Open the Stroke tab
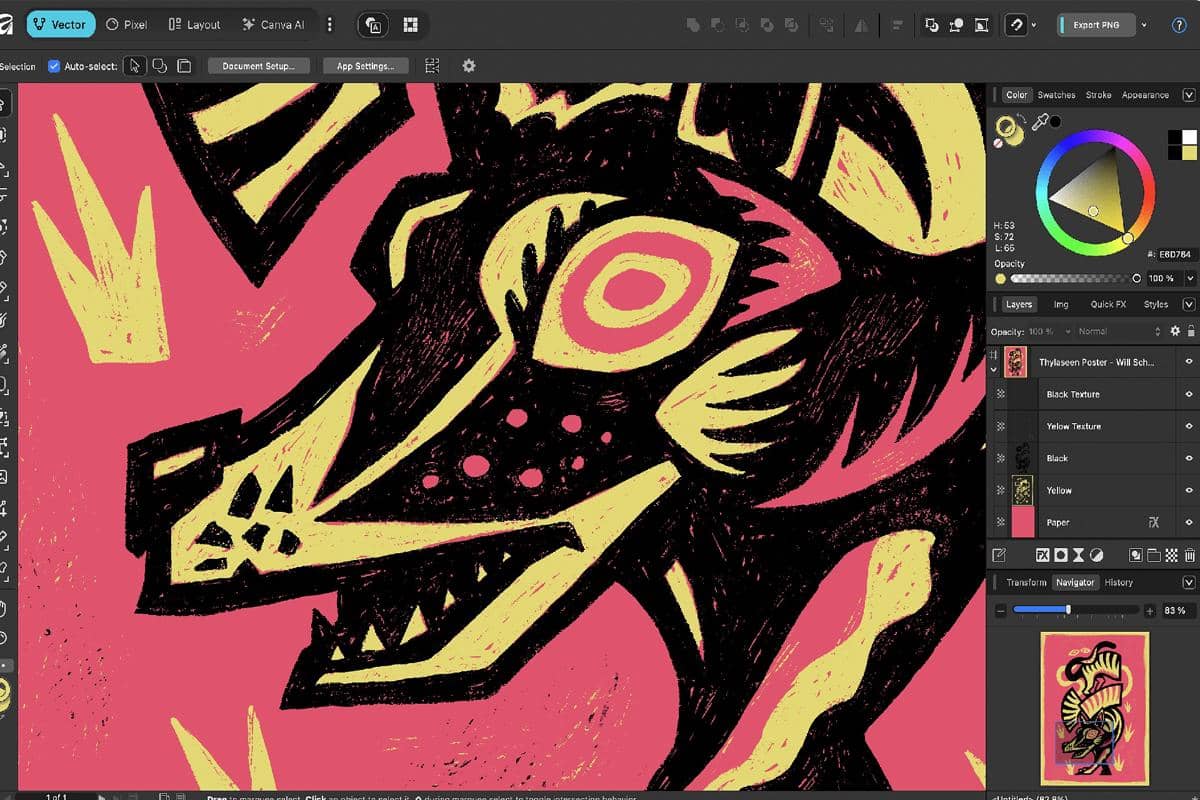Image resolution: width=1200 pixels, height=800 pixels. [1098, 95]
